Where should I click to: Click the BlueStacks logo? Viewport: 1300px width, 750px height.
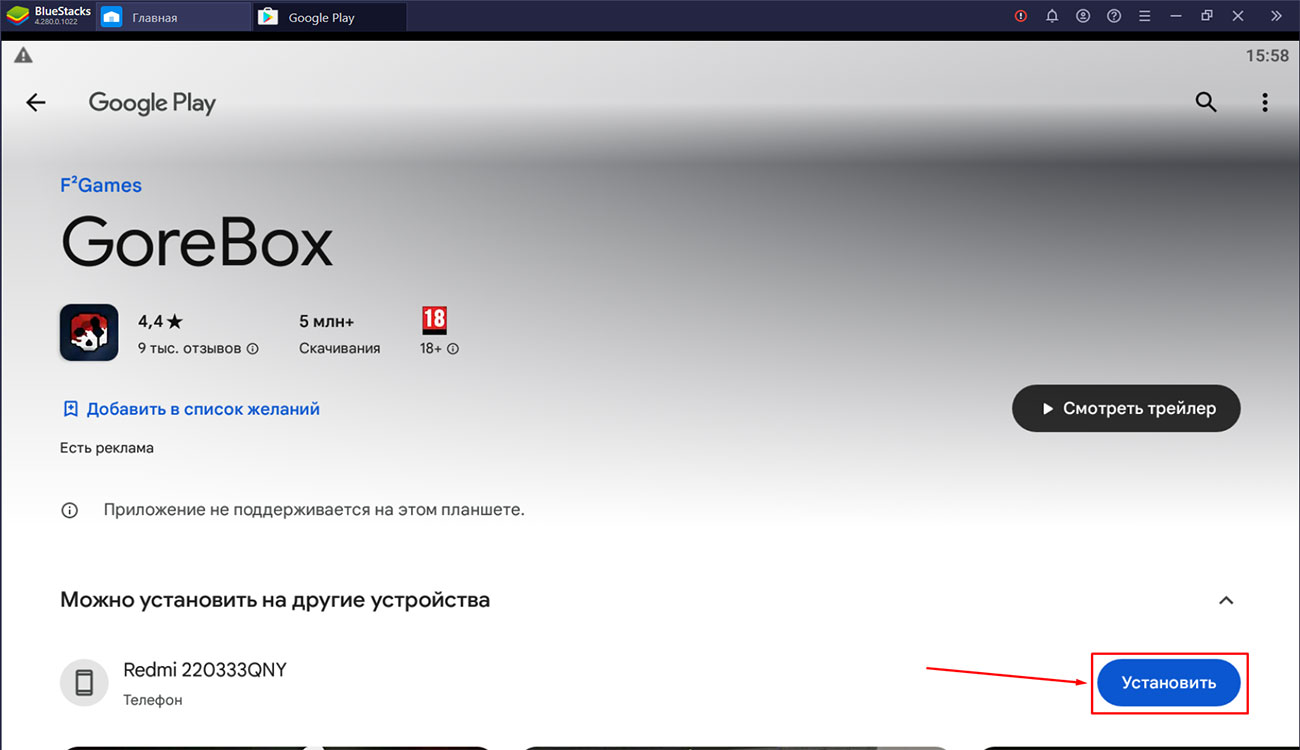point(18,16)
